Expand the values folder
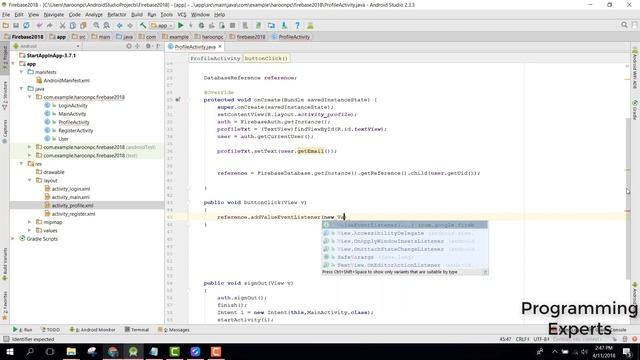 (x=29, y=230)
